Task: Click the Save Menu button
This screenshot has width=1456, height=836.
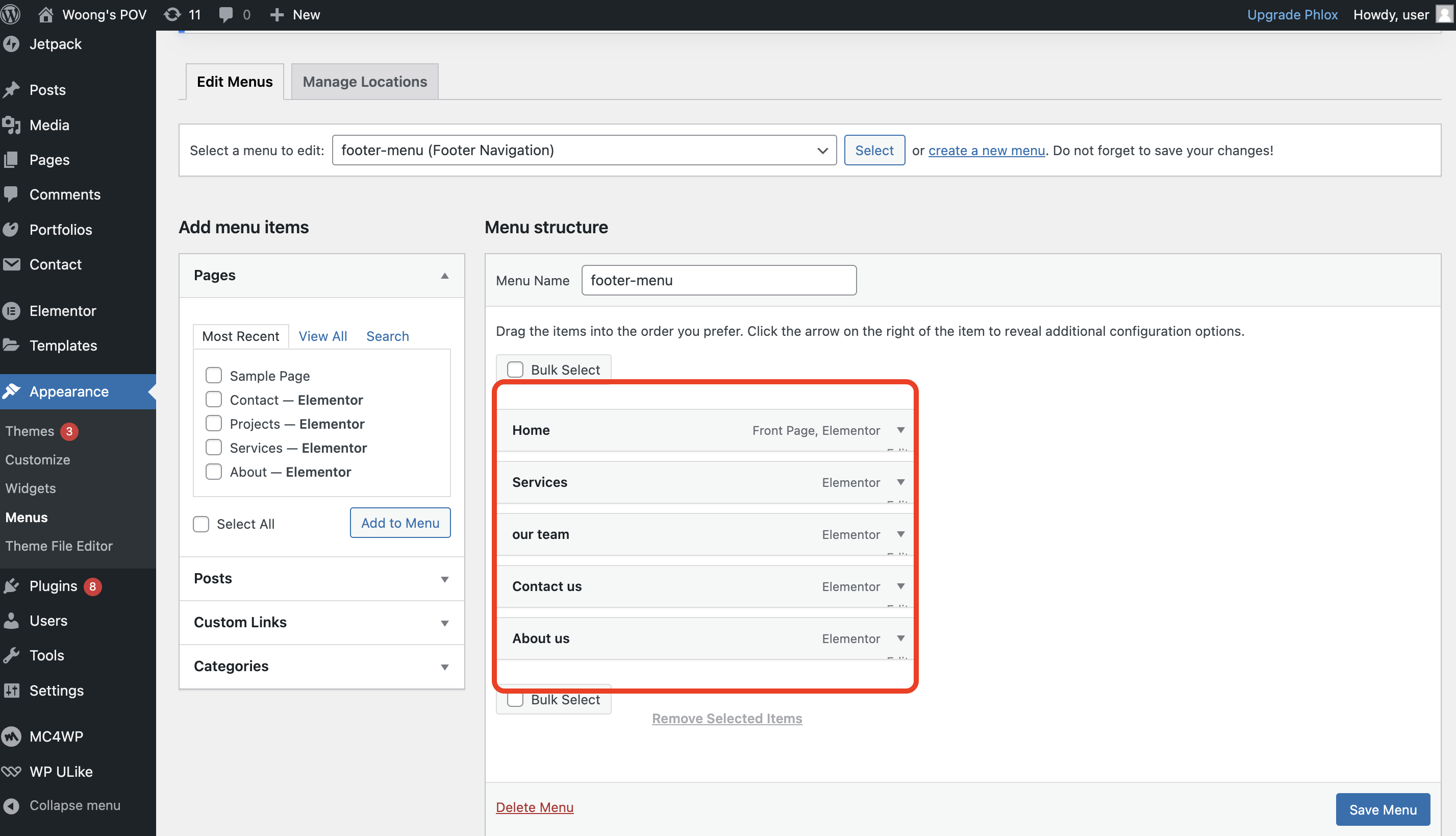Action: [1382, 809]
